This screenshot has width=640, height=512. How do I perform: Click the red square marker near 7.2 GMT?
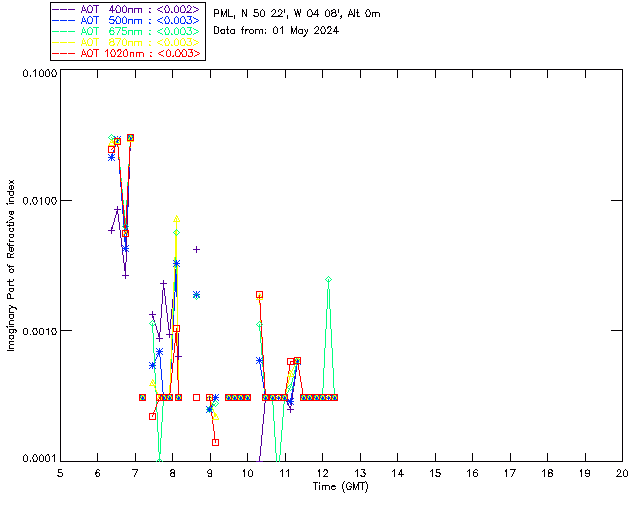tap(142, 397)
